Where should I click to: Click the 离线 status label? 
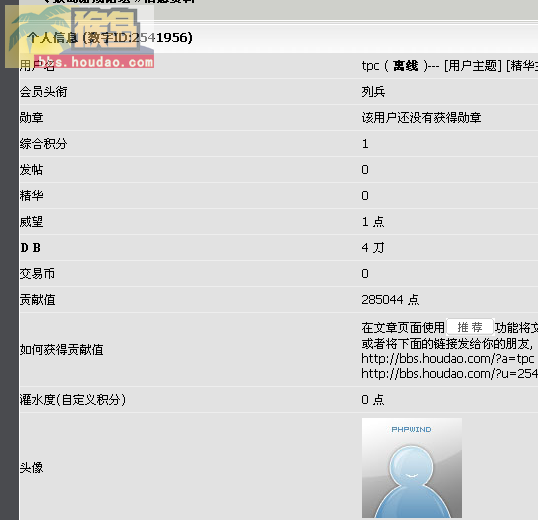click(406, 66)
